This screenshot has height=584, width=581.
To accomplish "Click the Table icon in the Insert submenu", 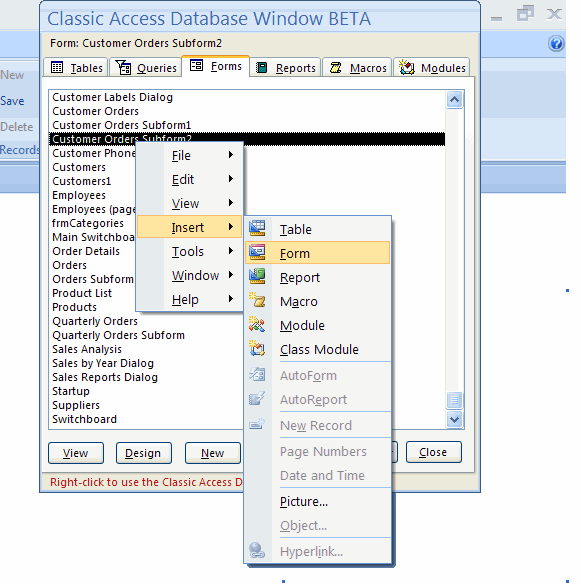I will pyautogui.click(x=257, y=228).
